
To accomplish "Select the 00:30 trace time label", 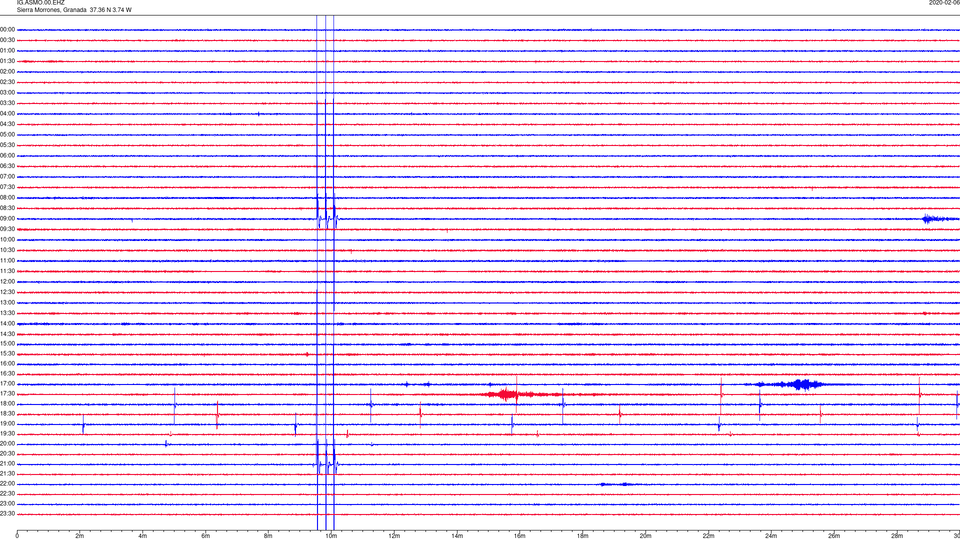I will tap(7, 40).
